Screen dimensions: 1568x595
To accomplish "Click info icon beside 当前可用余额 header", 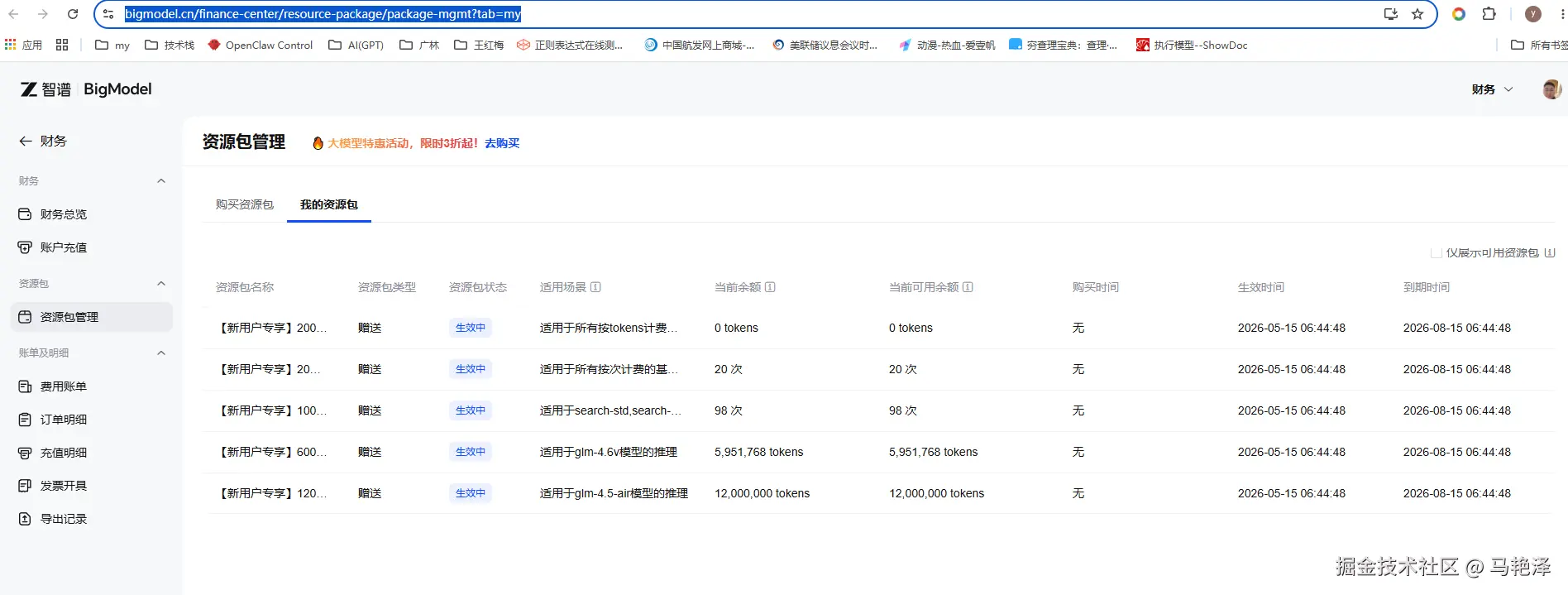I will click(x=968, y=287).
